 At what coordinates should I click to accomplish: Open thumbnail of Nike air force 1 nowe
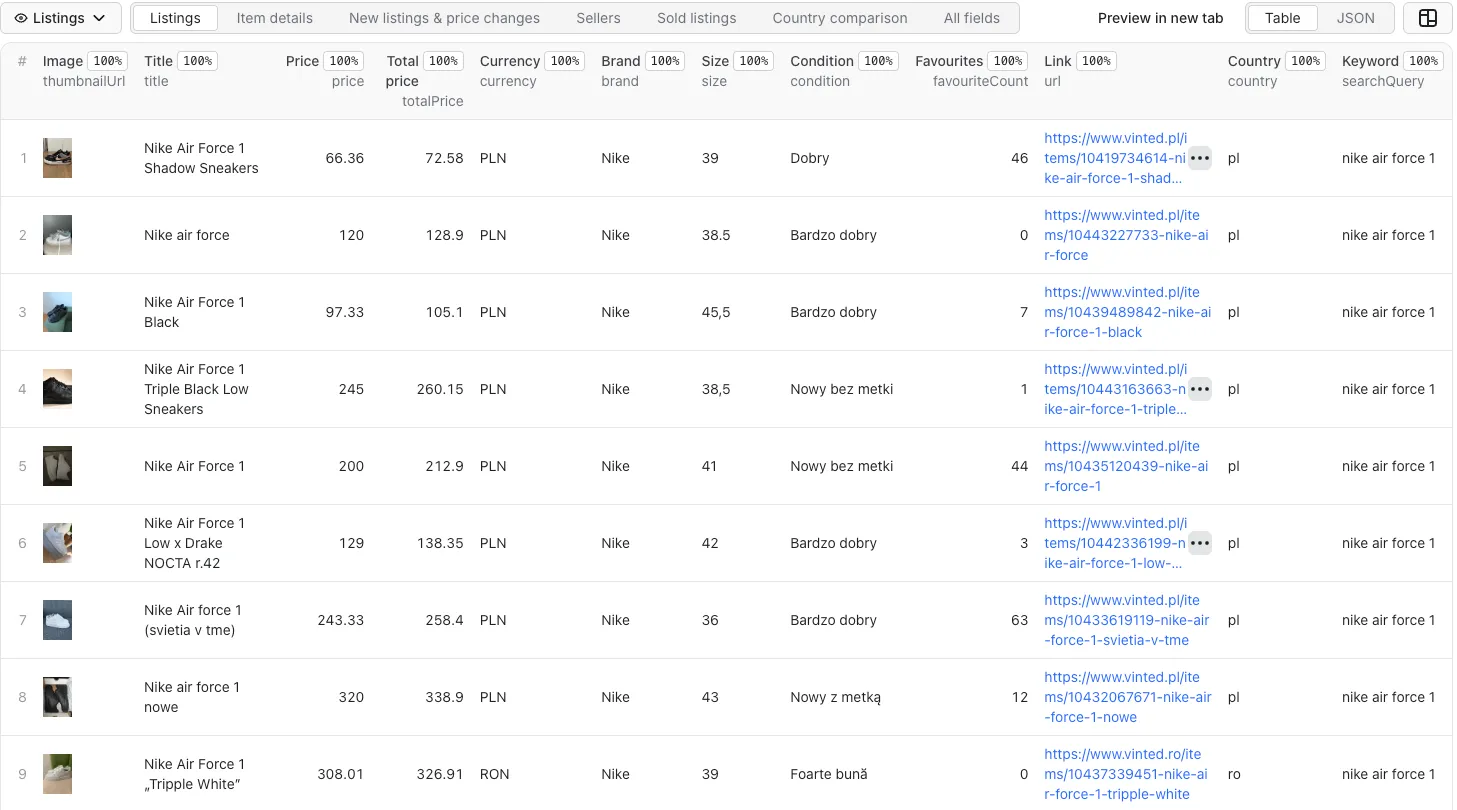pos(57,697)
